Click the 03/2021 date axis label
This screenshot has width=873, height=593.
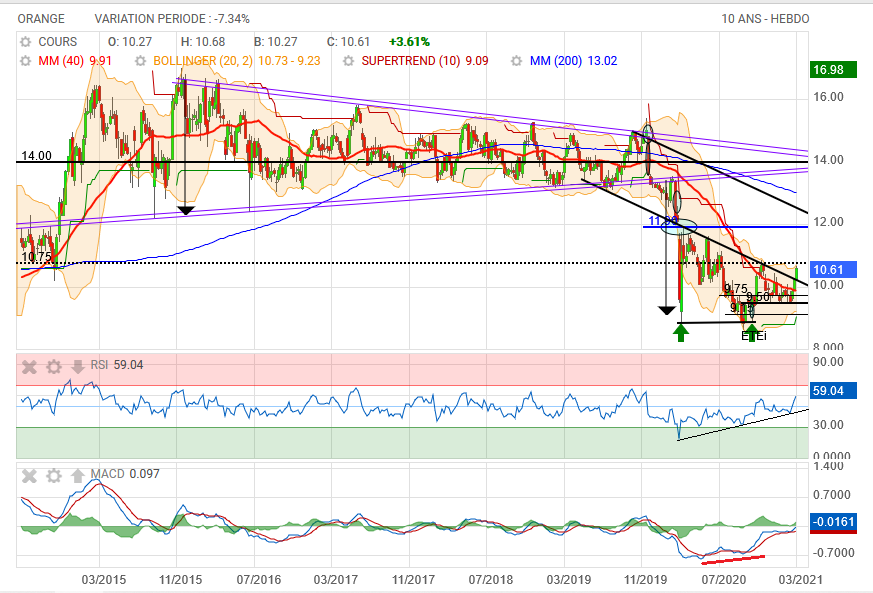coord(800,580)
